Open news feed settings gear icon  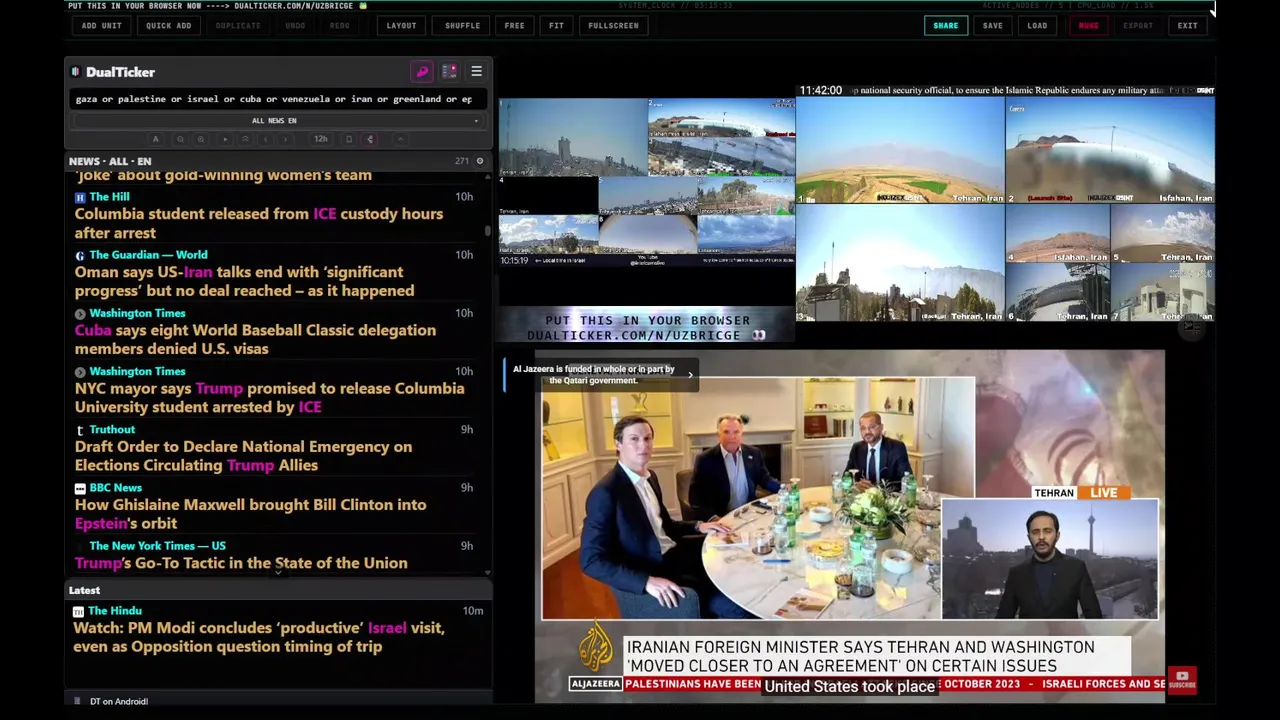[x=480, y=161]
